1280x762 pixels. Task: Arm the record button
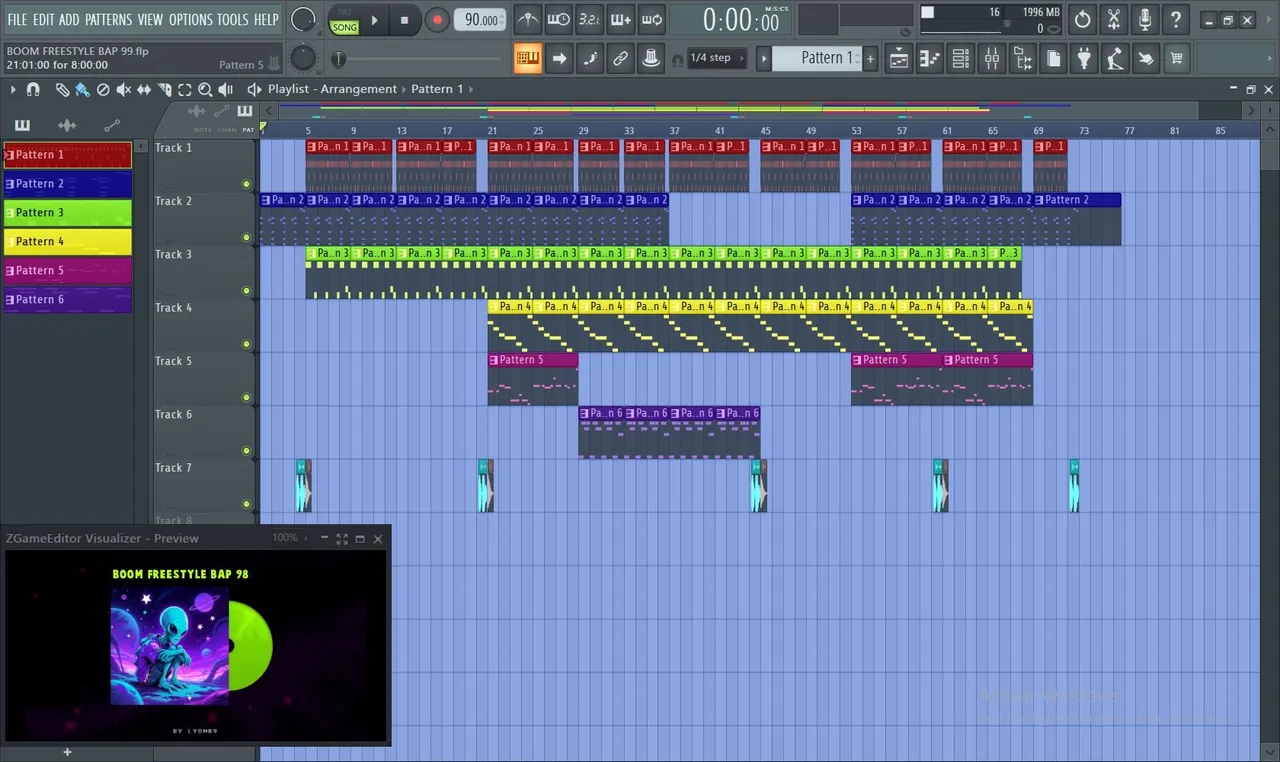click(x=437, y=19)
